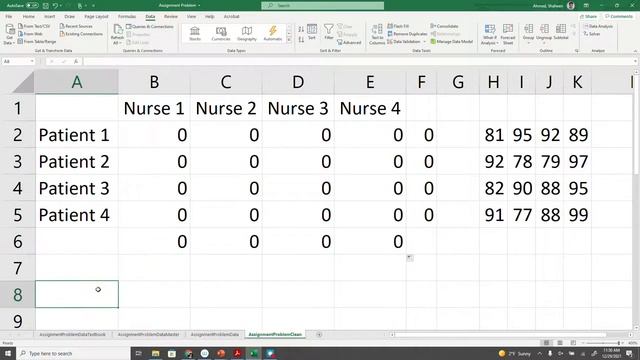Click the Forecast Sheet button
Image resolution: width=640 pixels, height=360 pixels.
tap(508, 34)
